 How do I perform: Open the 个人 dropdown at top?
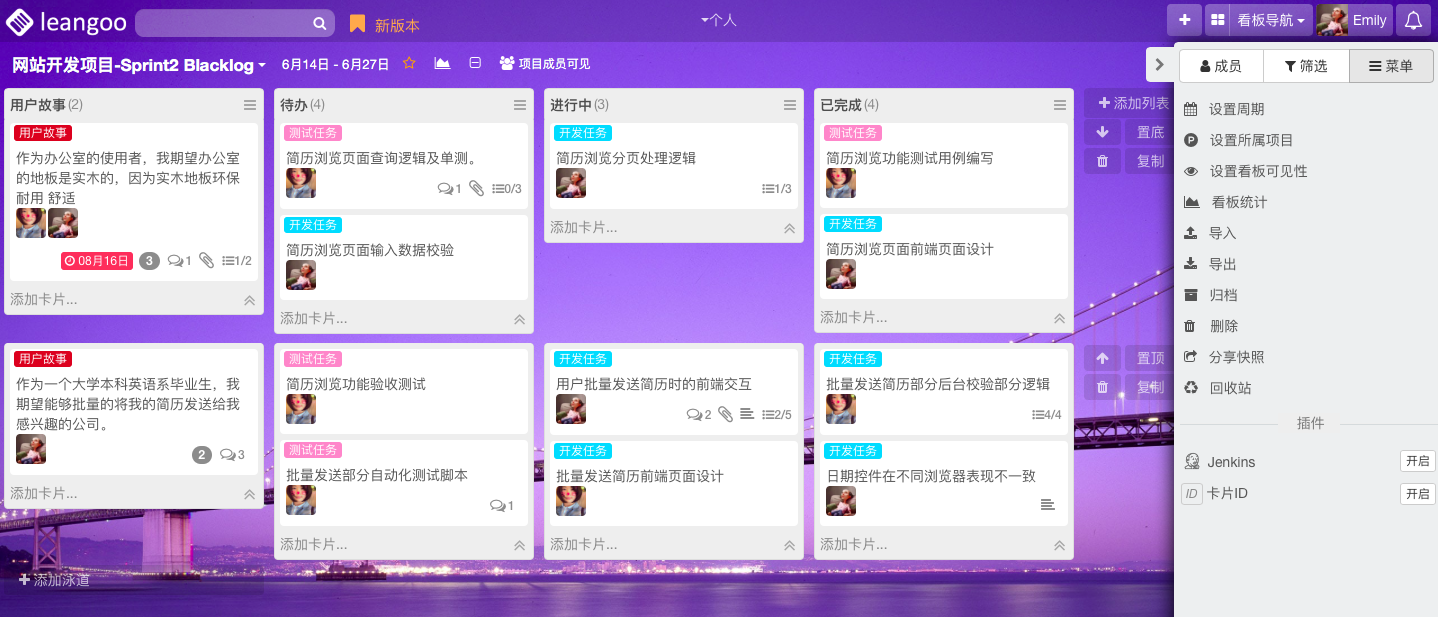719,19
